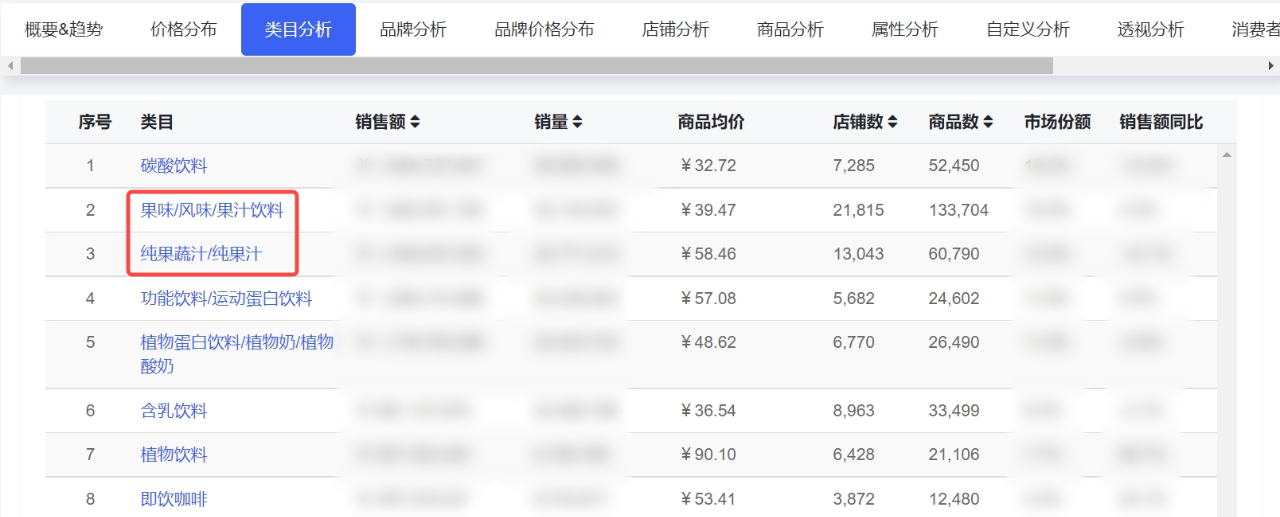Click the ￥48.62 average price cell

(707, 342)
